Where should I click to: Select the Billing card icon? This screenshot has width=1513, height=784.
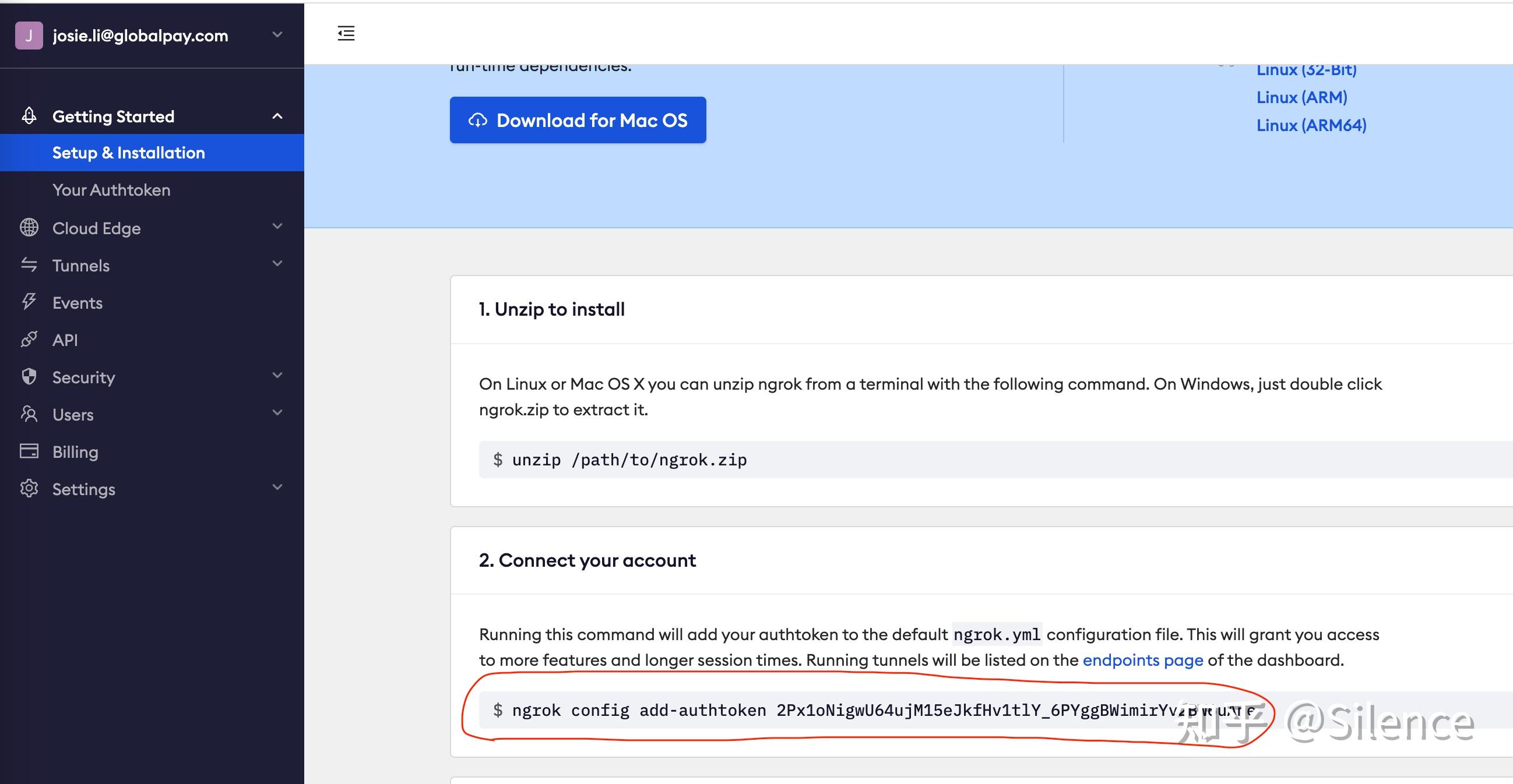pos(29,451)
